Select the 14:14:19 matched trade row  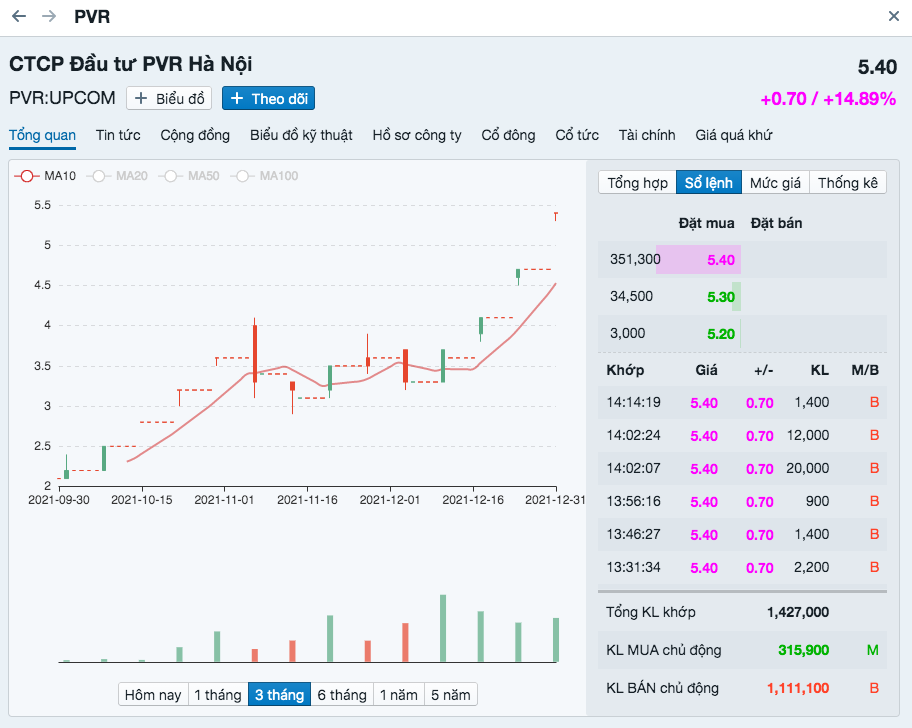[742, 402]
